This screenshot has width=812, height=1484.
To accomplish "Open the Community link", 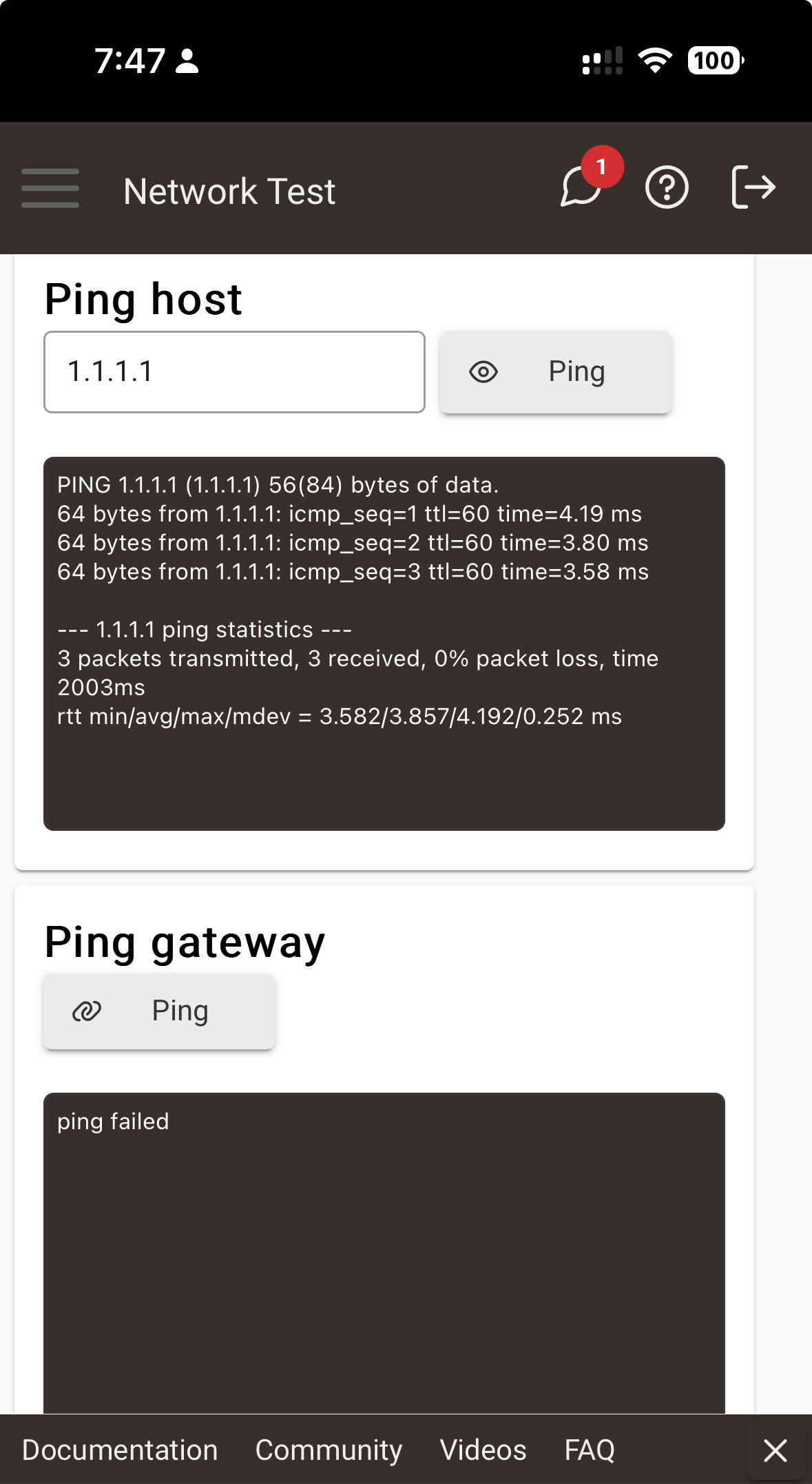I will pos(329,1450).
